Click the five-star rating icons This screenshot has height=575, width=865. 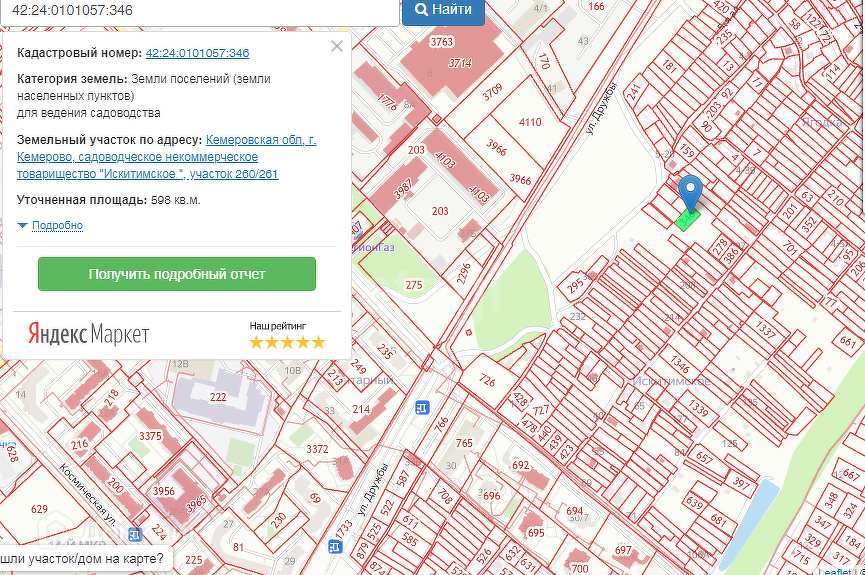287,342
